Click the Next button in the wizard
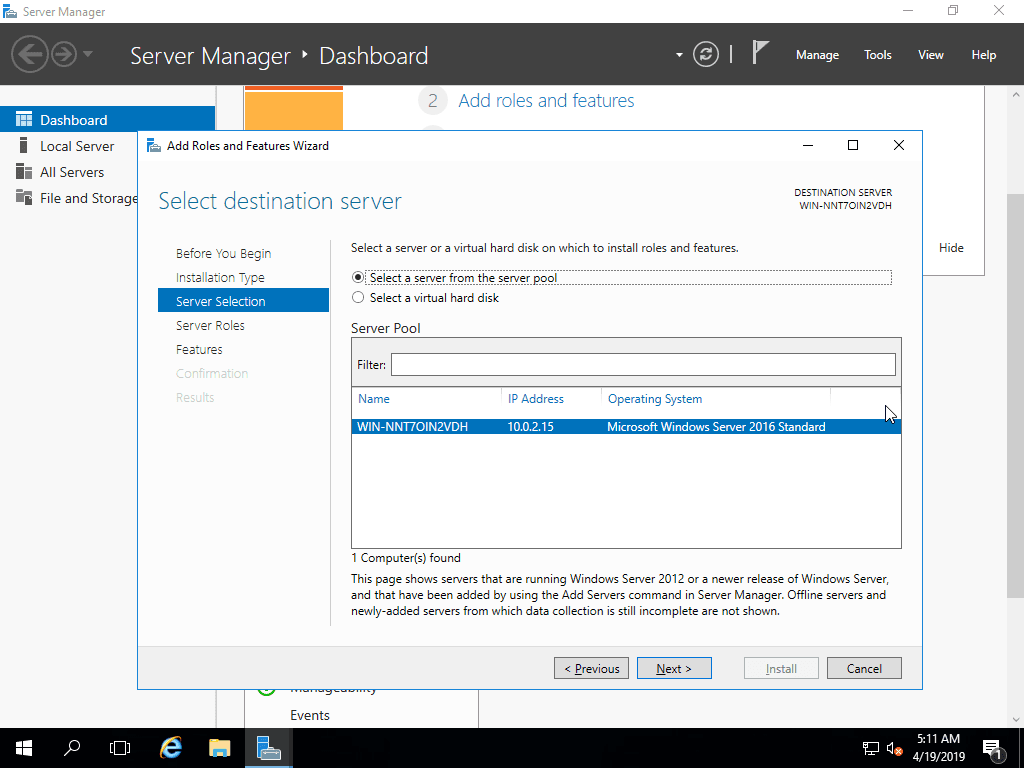The width and height of the screenshot is (1024, 768). [674, 668]
